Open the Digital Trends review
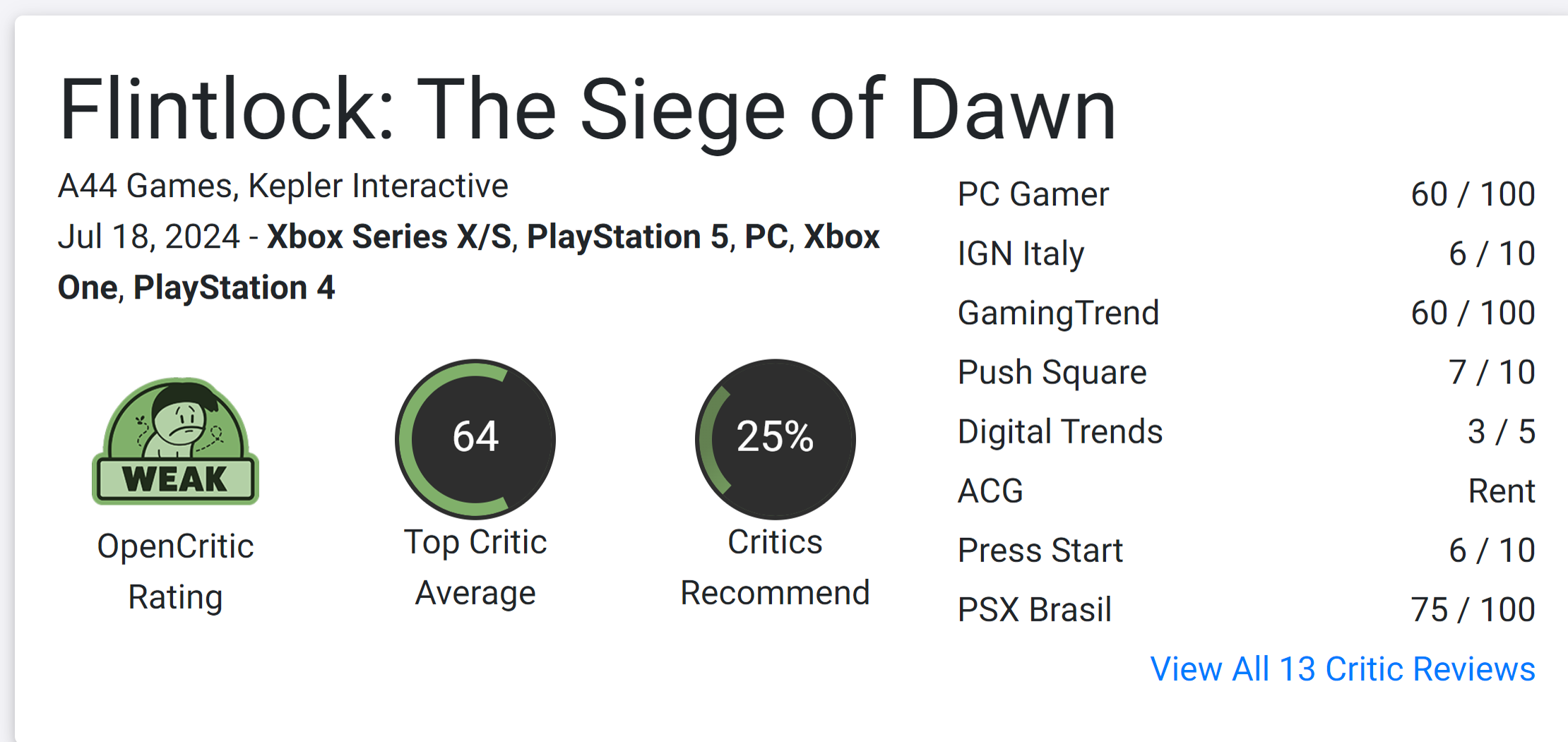Screen dimensions: 1568x742 coord(1247,431)
